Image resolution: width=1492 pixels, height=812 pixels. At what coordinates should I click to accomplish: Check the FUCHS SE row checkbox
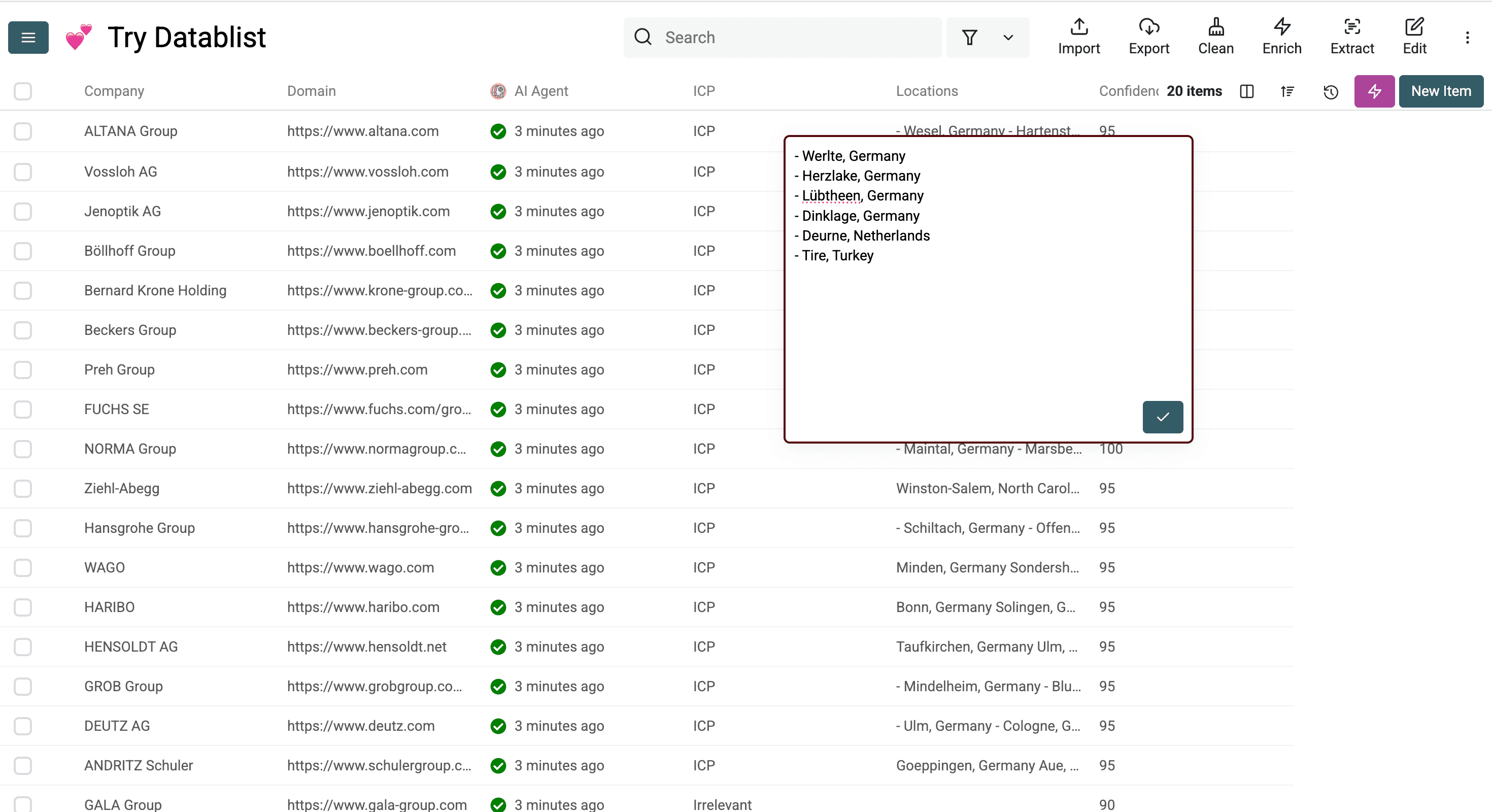click(23, 410)
